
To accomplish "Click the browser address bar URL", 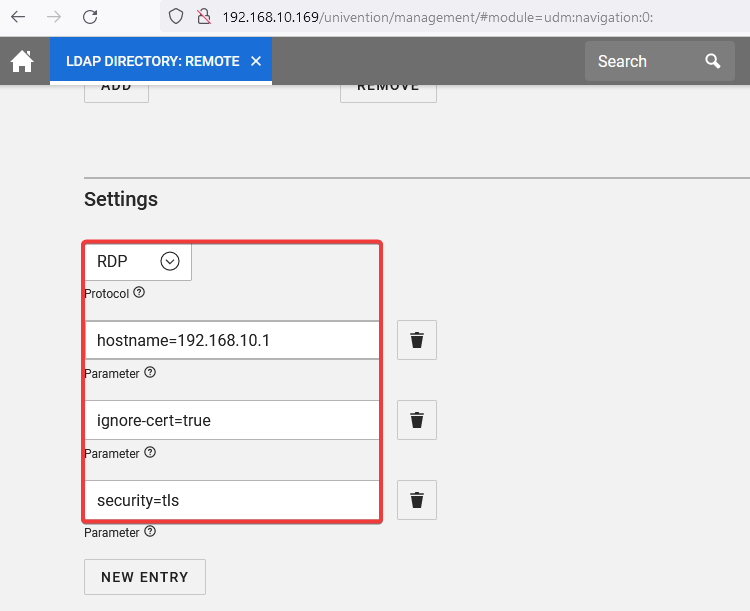I will tap(438, 16).
